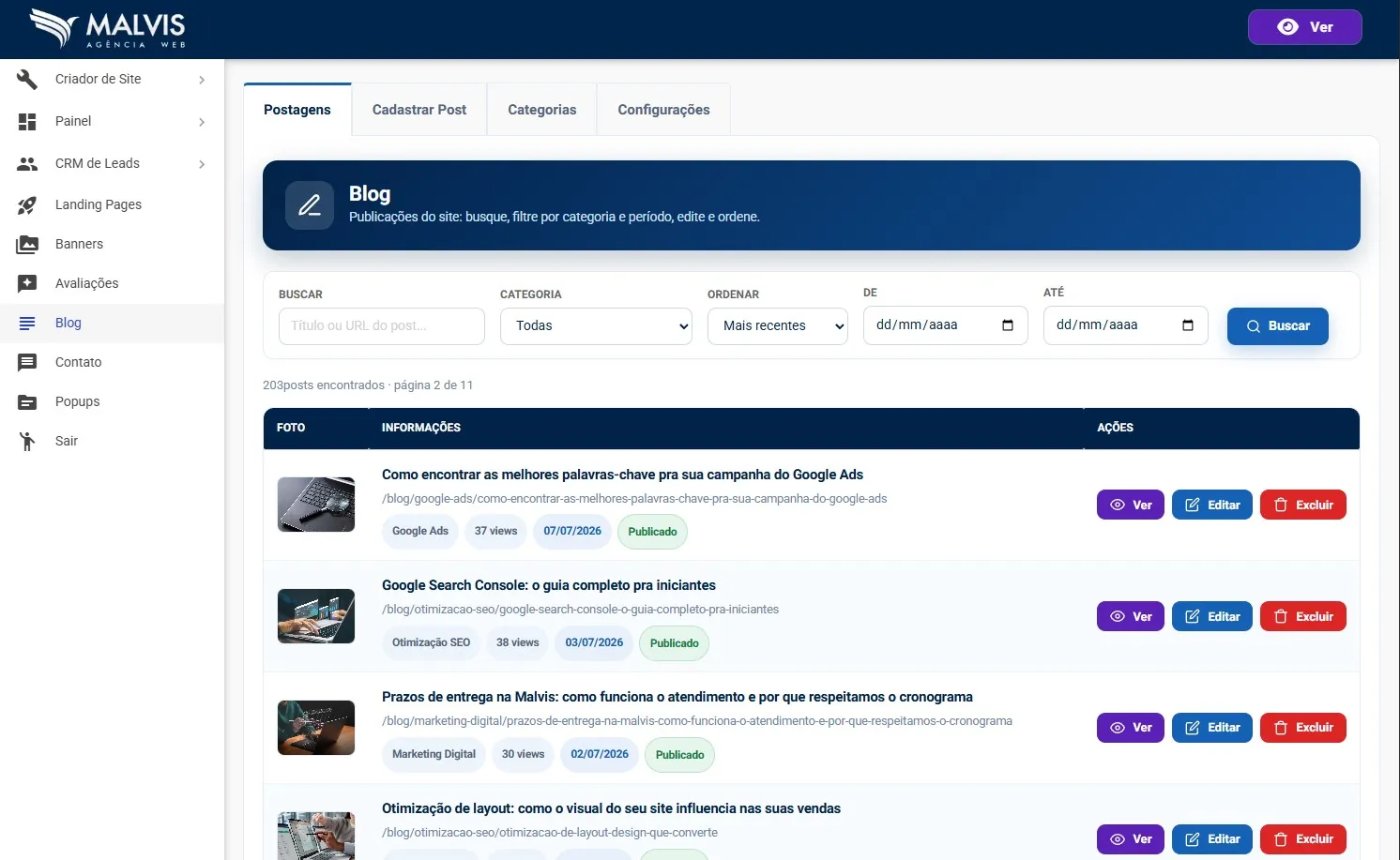The height and width of the screenshot is (860, 1400).
Task: Click the pencil icon in Blog banner
Action: click(x=310, y=205)
